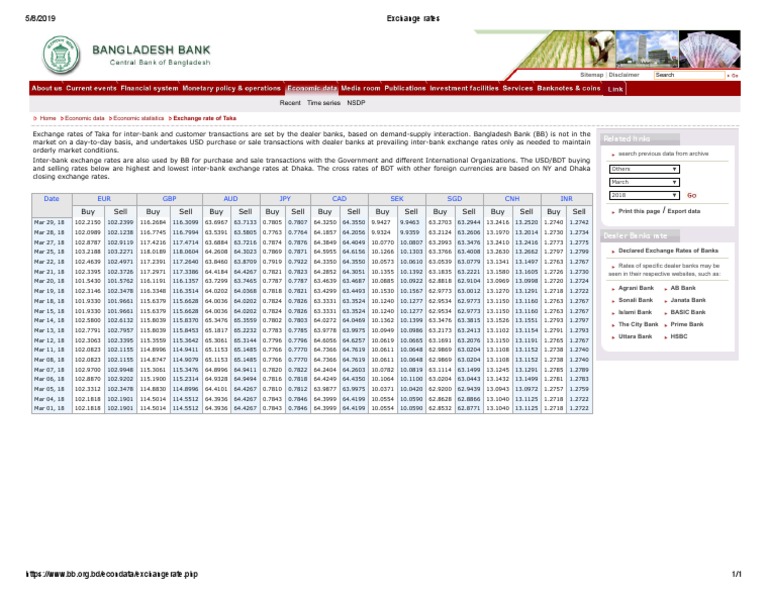Click the Print this page link
768x593 pixels.
point(639,211)
